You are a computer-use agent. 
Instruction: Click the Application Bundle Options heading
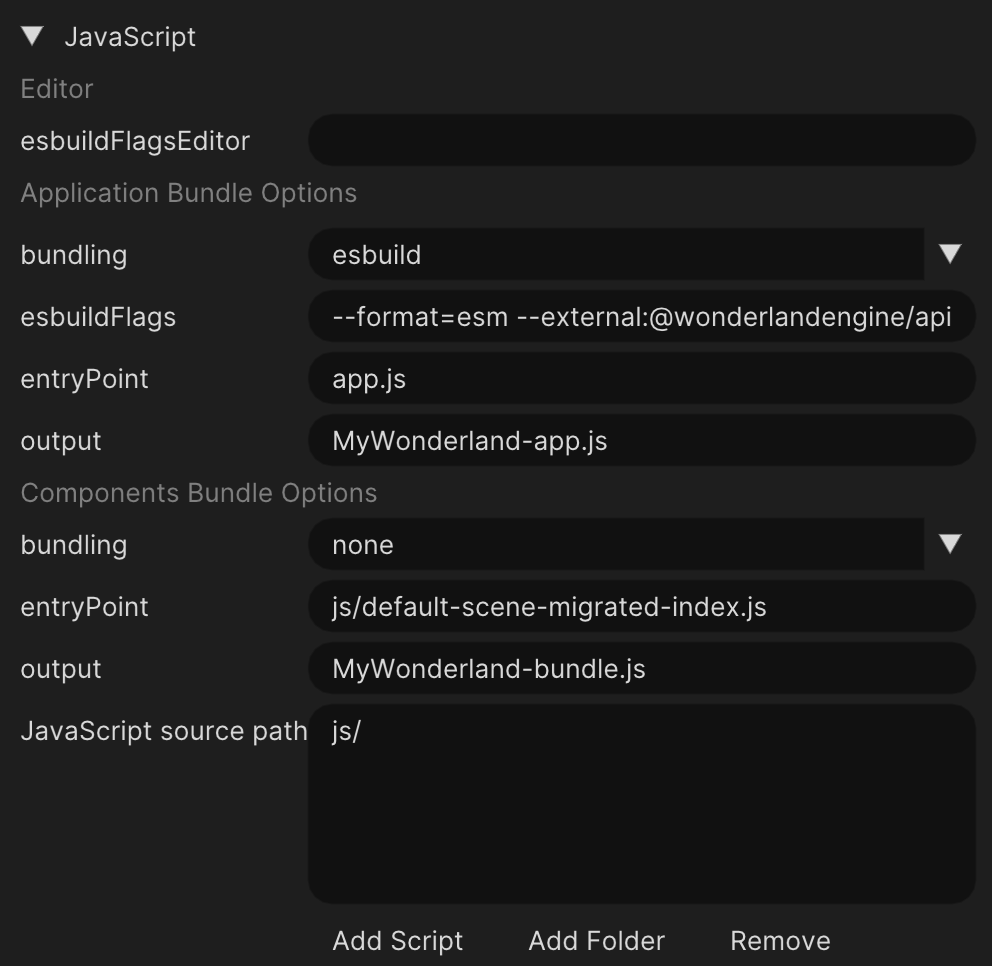point(190,193)
